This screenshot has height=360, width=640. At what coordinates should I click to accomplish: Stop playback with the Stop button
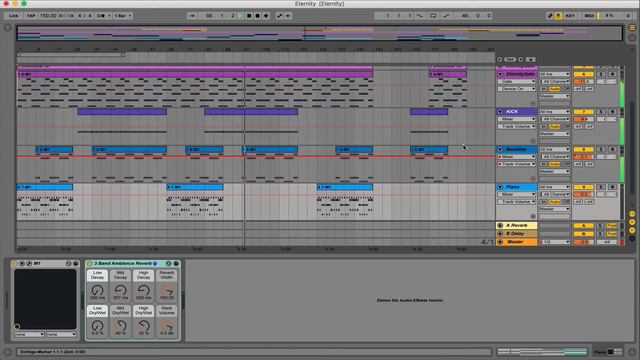(x=249, y=16)
